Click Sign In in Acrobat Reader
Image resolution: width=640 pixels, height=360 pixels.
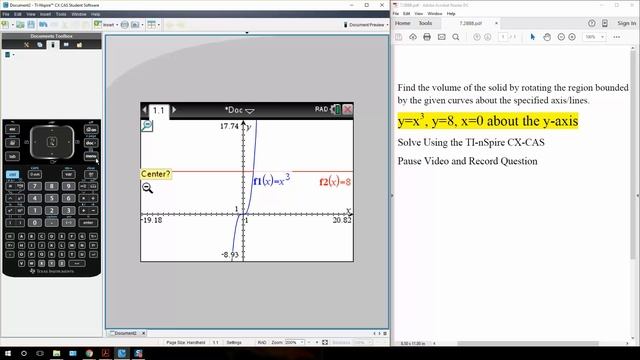click(626, 23)
